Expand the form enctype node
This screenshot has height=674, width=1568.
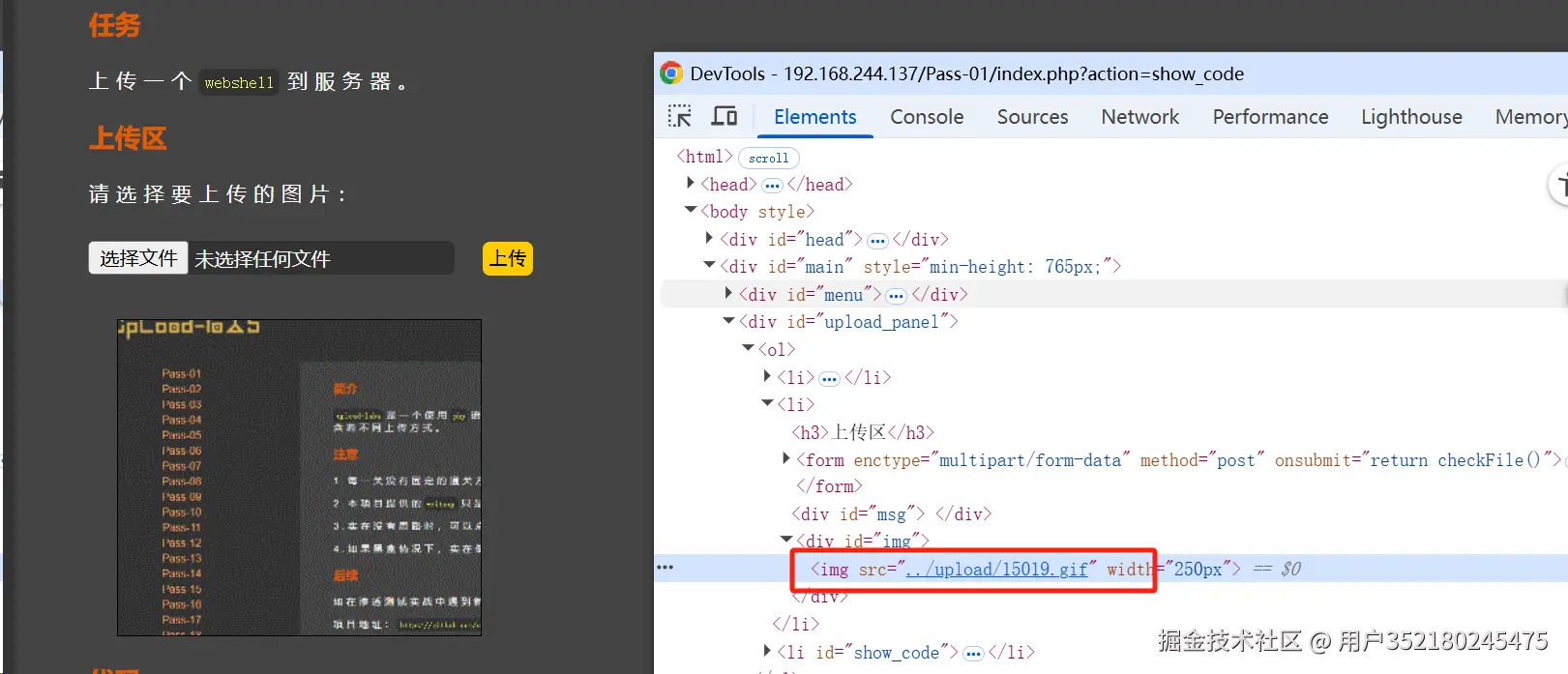[785, 458]
